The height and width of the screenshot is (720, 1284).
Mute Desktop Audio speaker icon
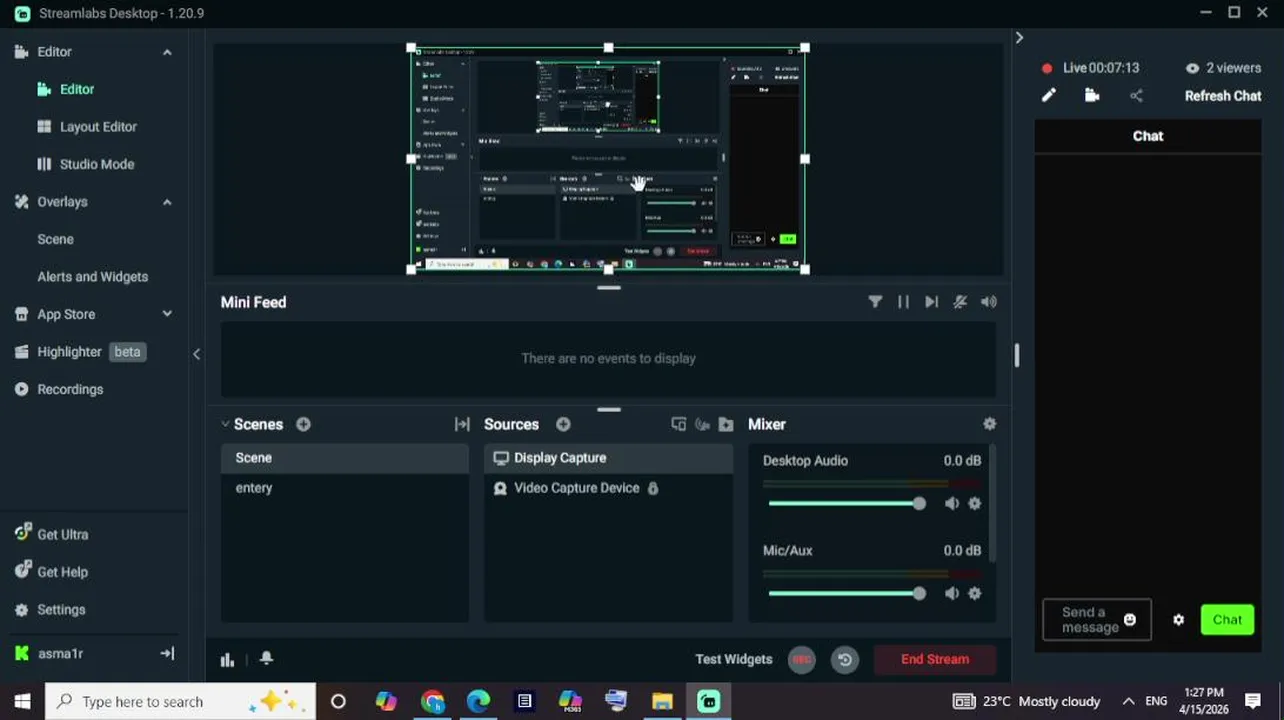click(x=952, y=503)
